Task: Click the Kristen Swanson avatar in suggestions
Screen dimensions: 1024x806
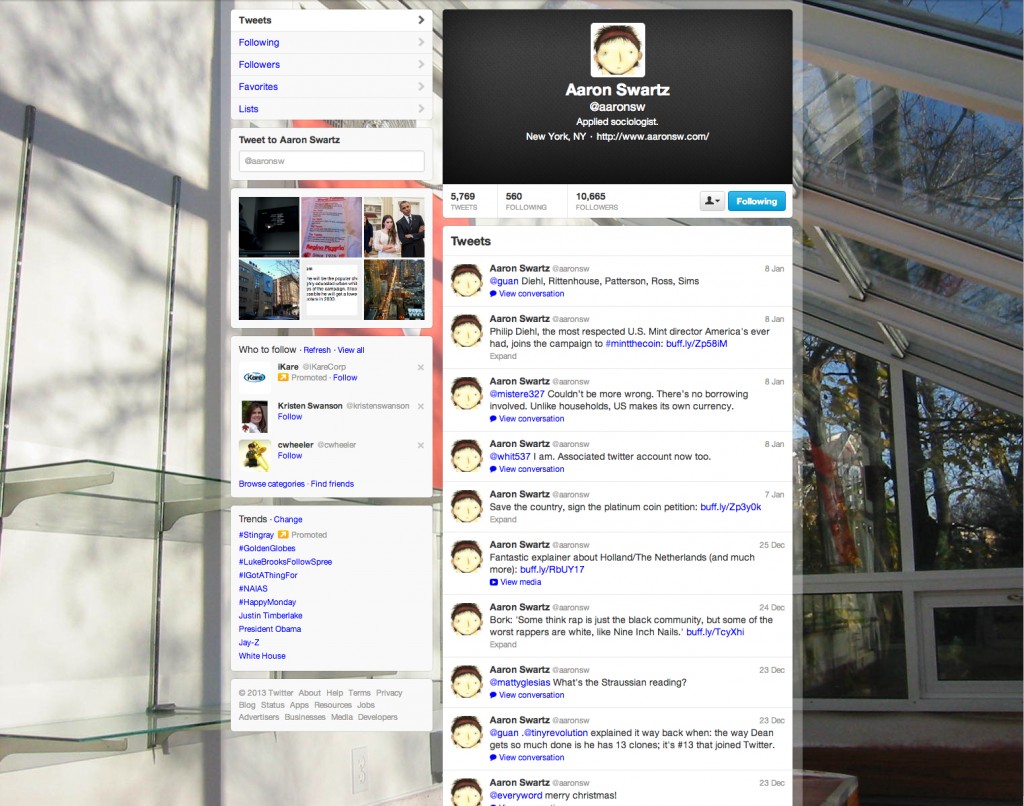Action: pyautogui.click(x=255, y=417)
